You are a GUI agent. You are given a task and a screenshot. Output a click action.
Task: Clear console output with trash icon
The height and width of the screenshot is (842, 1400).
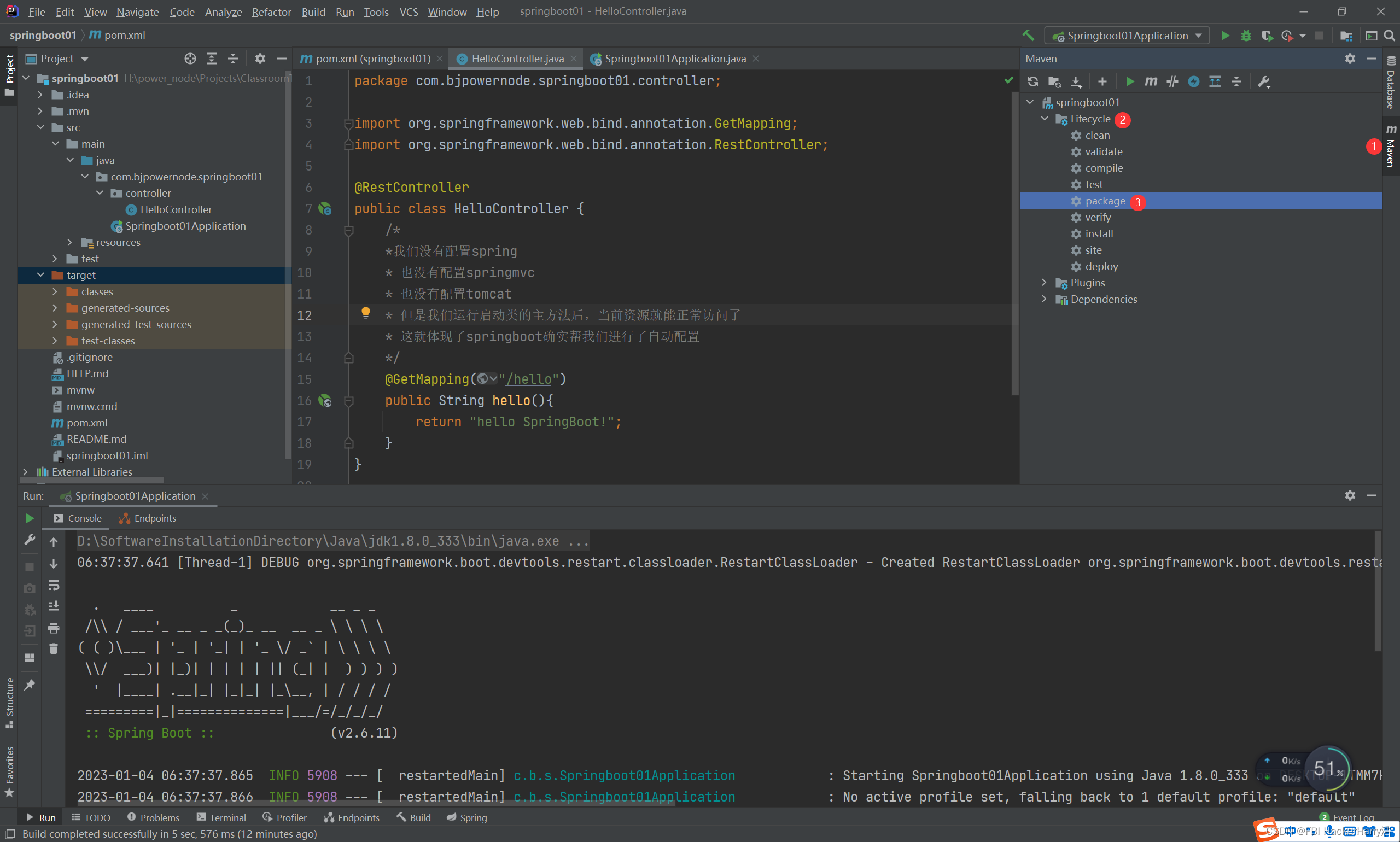(x=54, y=648)
